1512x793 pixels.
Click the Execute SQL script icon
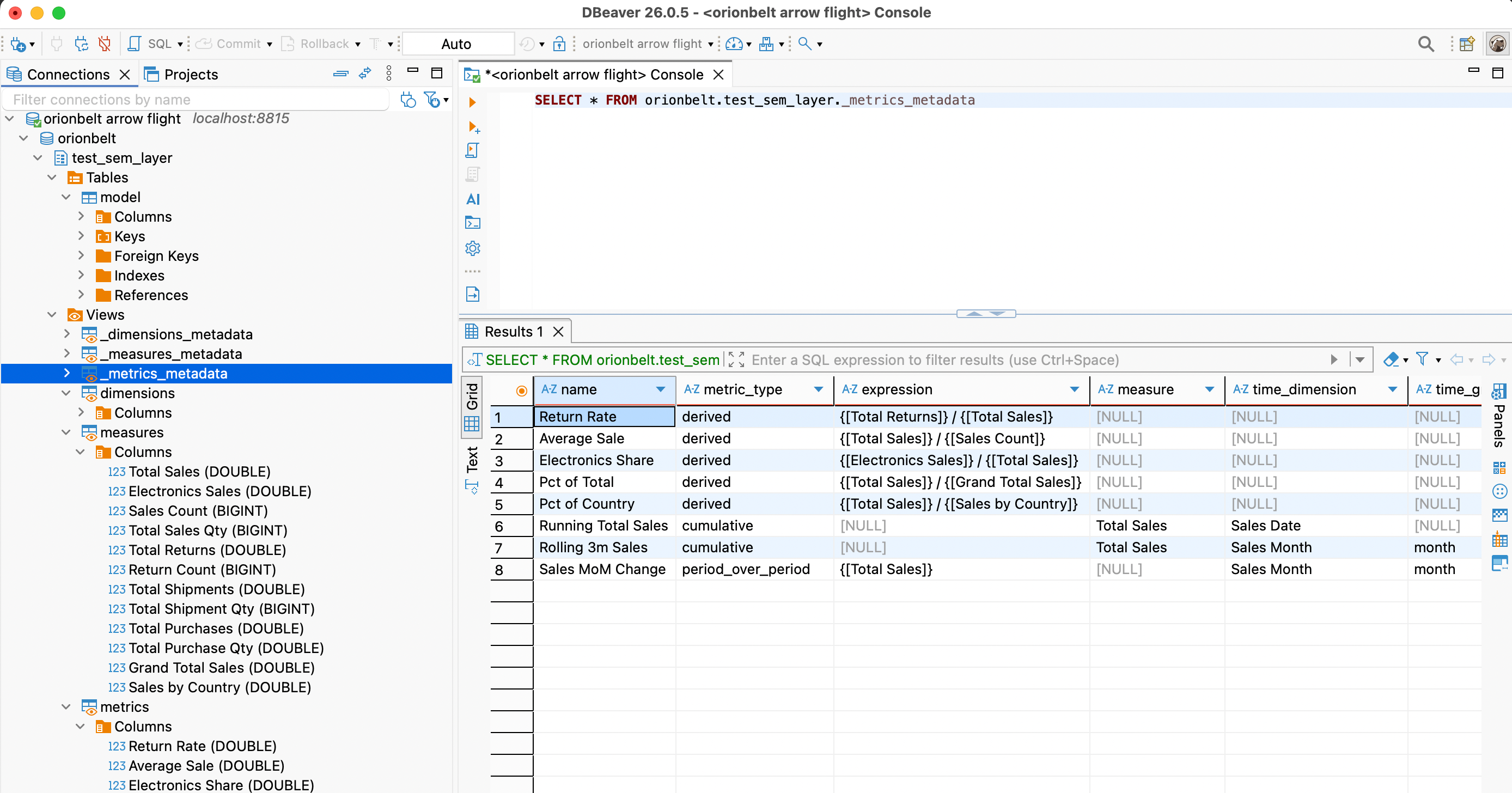(473, 151)
